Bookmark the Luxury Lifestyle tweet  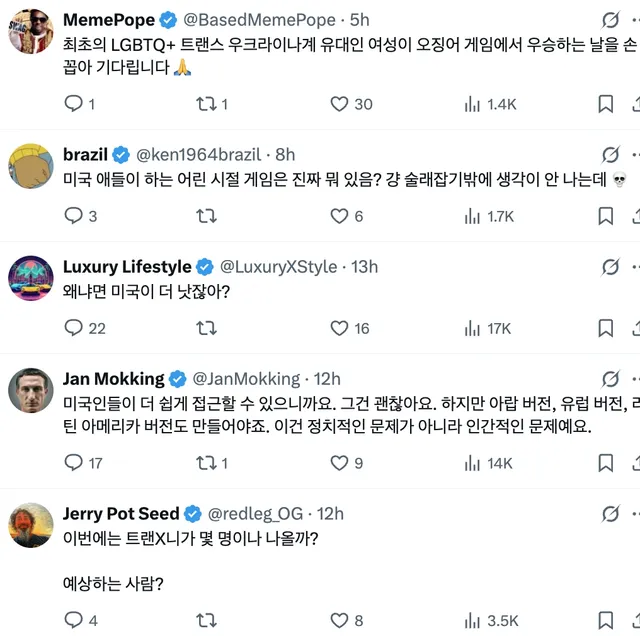(606, 328)
